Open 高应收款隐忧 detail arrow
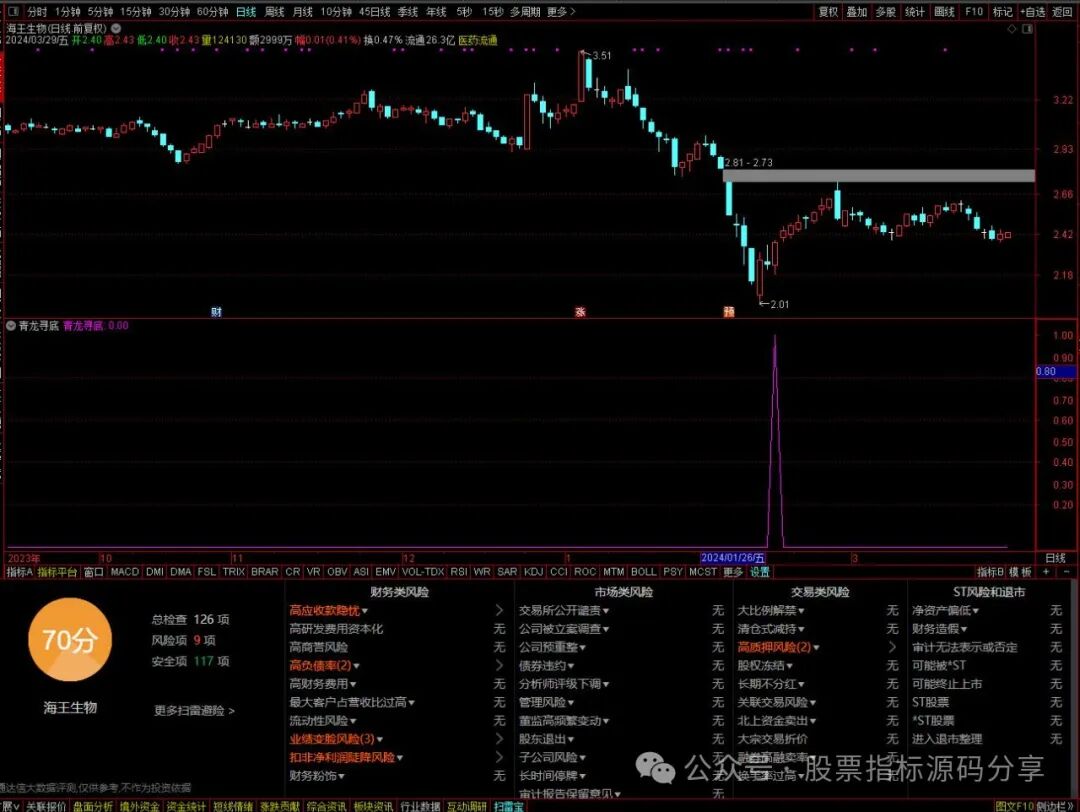 499,610
